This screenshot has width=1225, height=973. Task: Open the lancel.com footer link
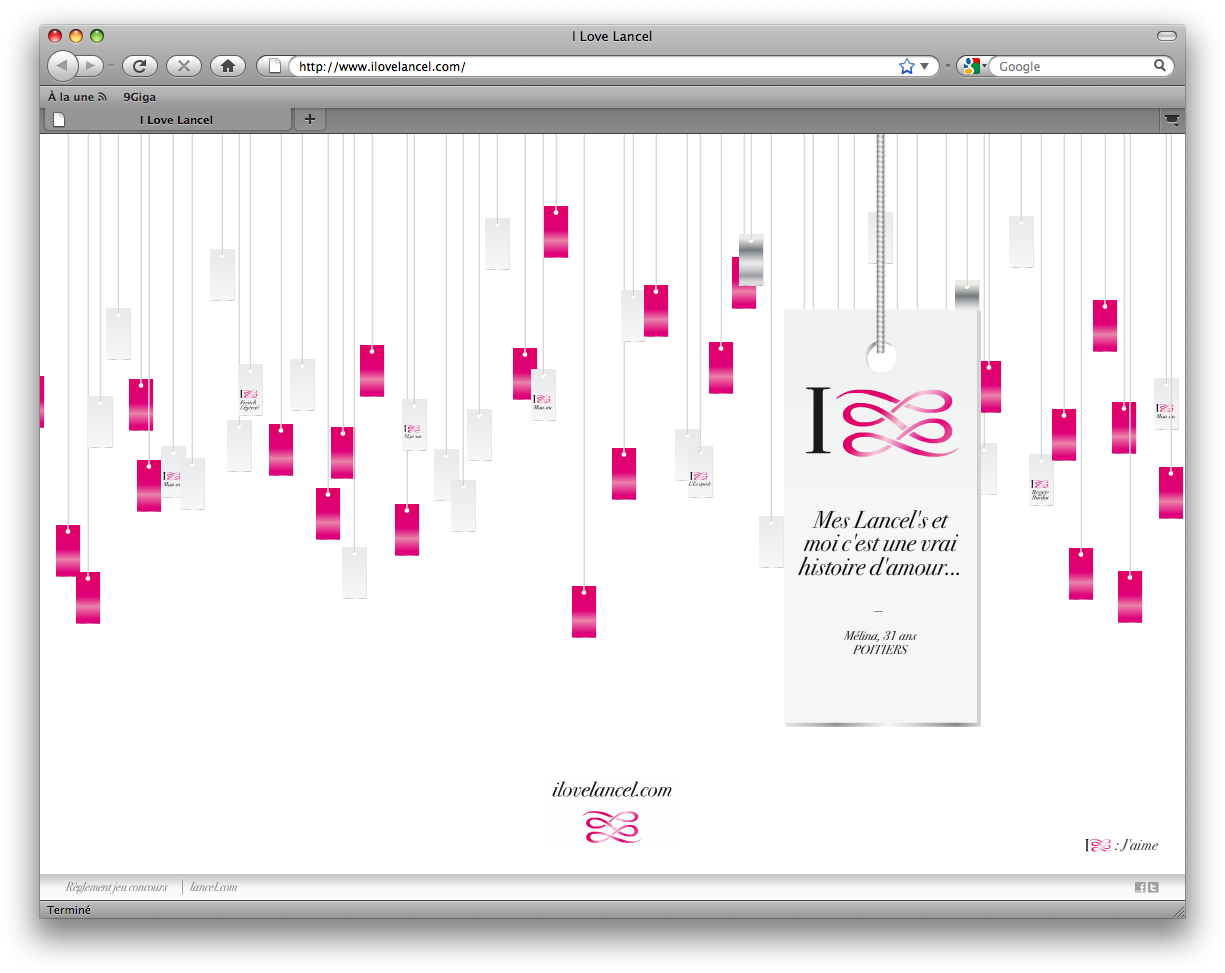click(x=213, y=887)
